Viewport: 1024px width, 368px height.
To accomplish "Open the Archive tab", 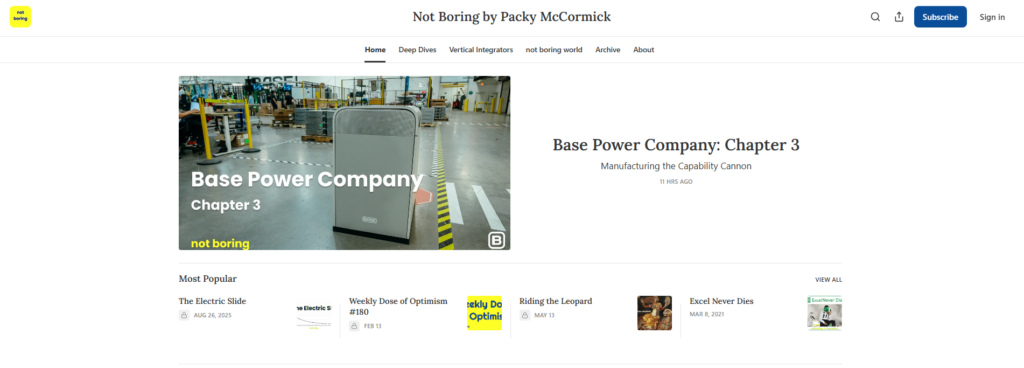I will click(x=607, y=50).
